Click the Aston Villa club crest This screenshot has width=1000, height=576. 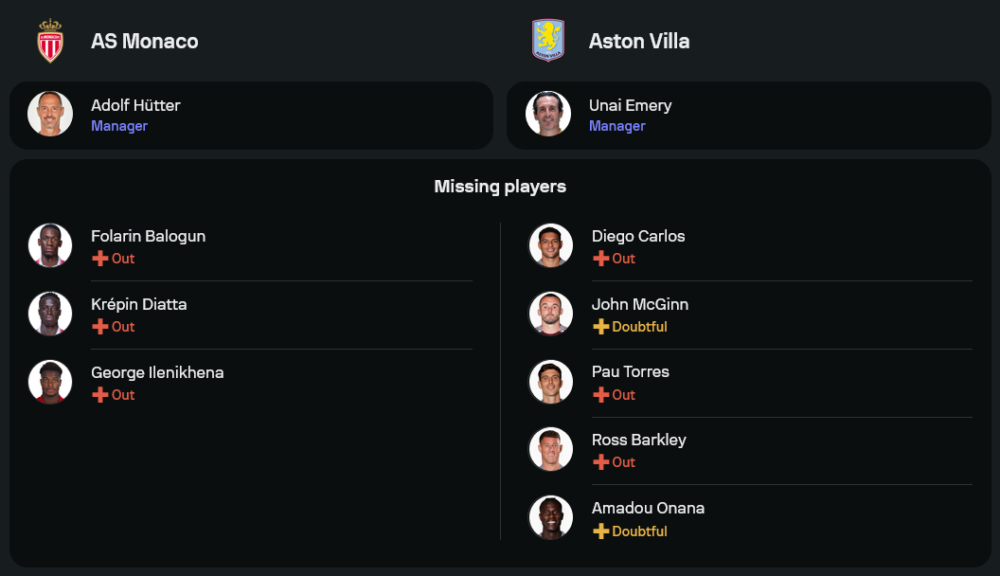click(548, 41)
